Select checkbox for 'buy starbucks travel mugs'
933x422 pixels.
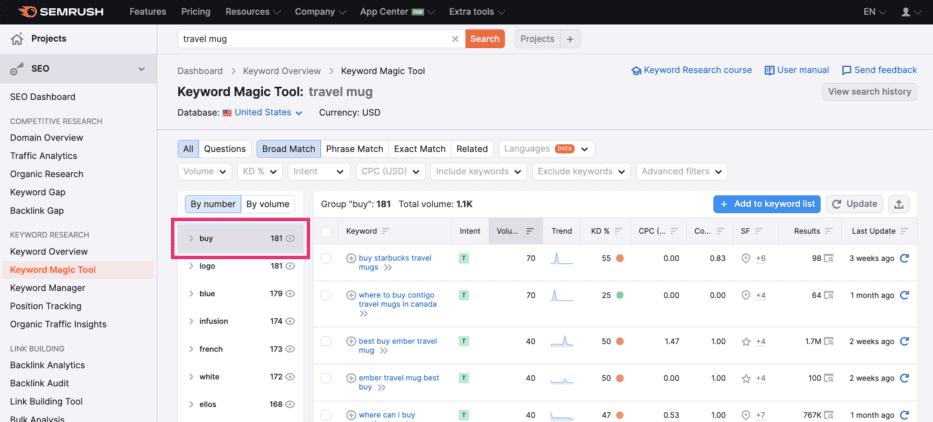point(326,258)
